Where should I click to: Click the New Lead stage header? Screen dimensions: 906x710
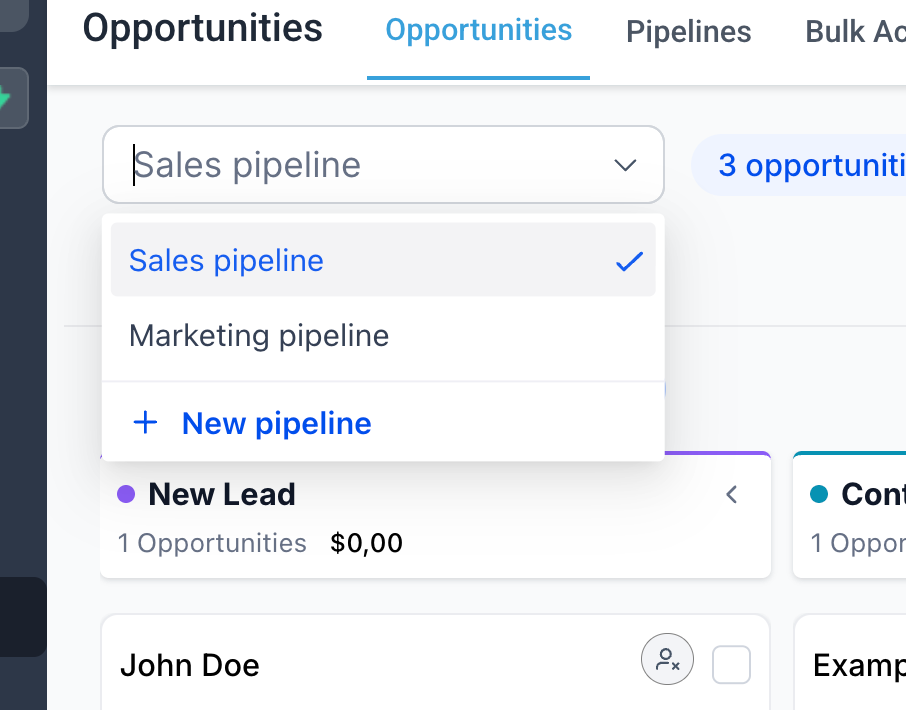tap(435, 515)
